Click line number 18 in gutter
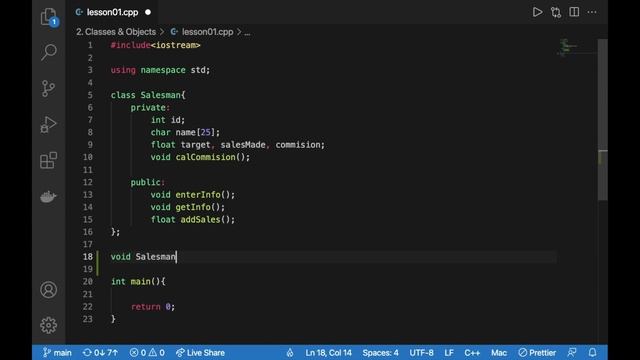640x360 pixels. [88, 257]
